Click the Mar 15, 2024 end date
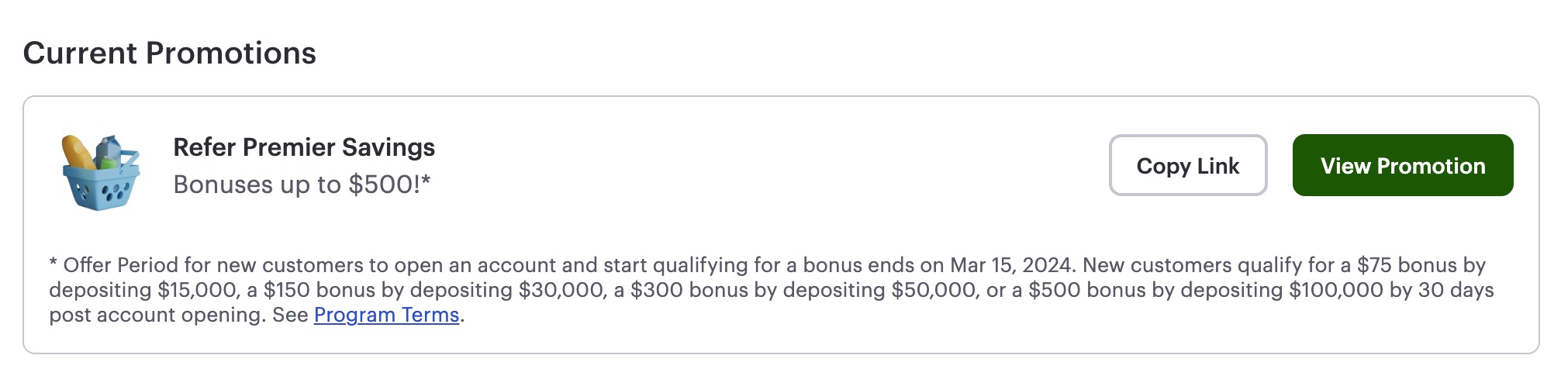This screenshot has height=369, width=1568. click(x=1012, y=265)
